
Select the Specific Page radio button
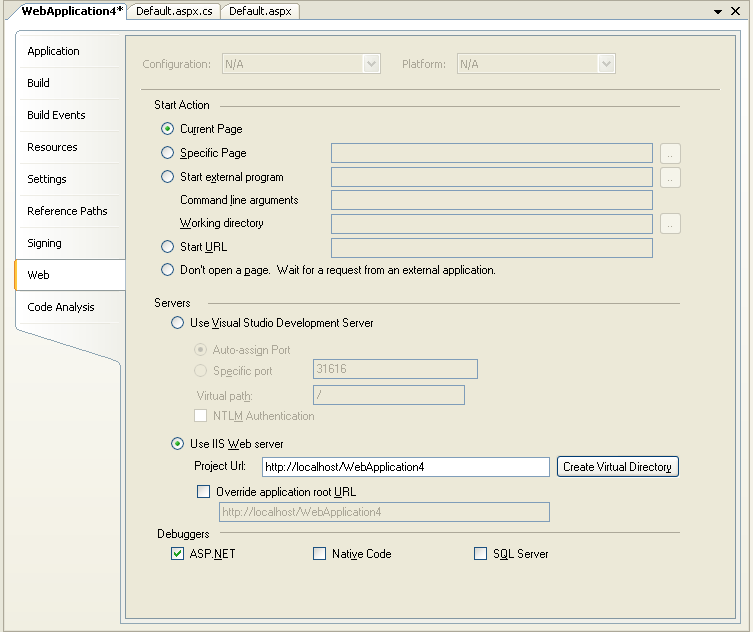[167, 153]
